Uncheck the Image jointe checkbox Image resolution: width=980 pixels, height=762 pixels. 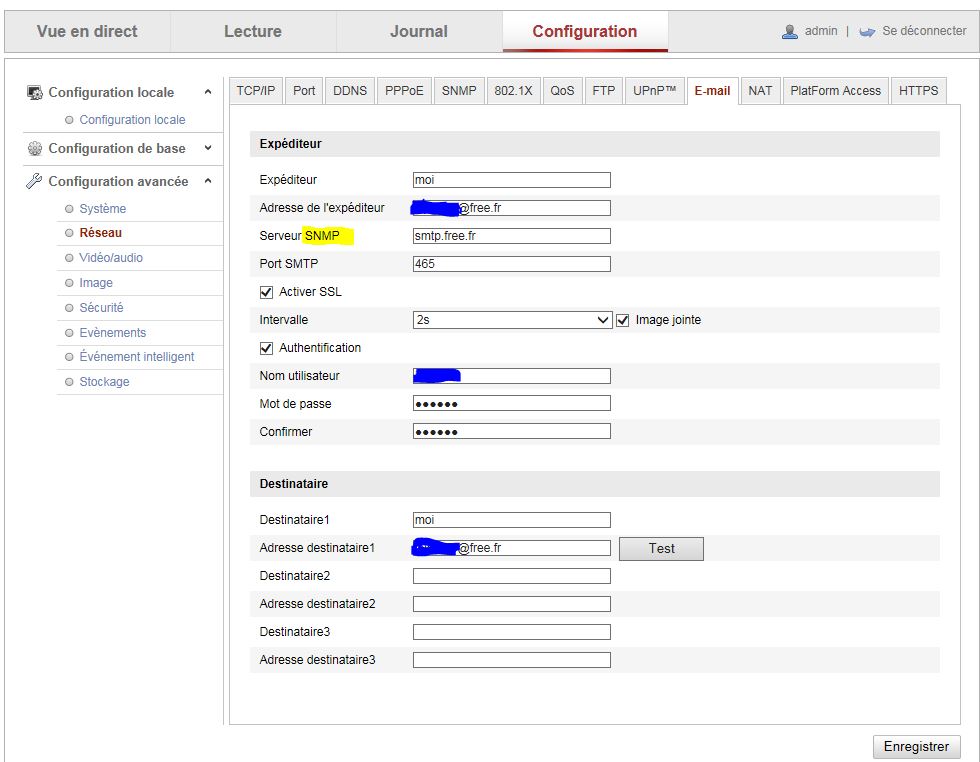623,320
